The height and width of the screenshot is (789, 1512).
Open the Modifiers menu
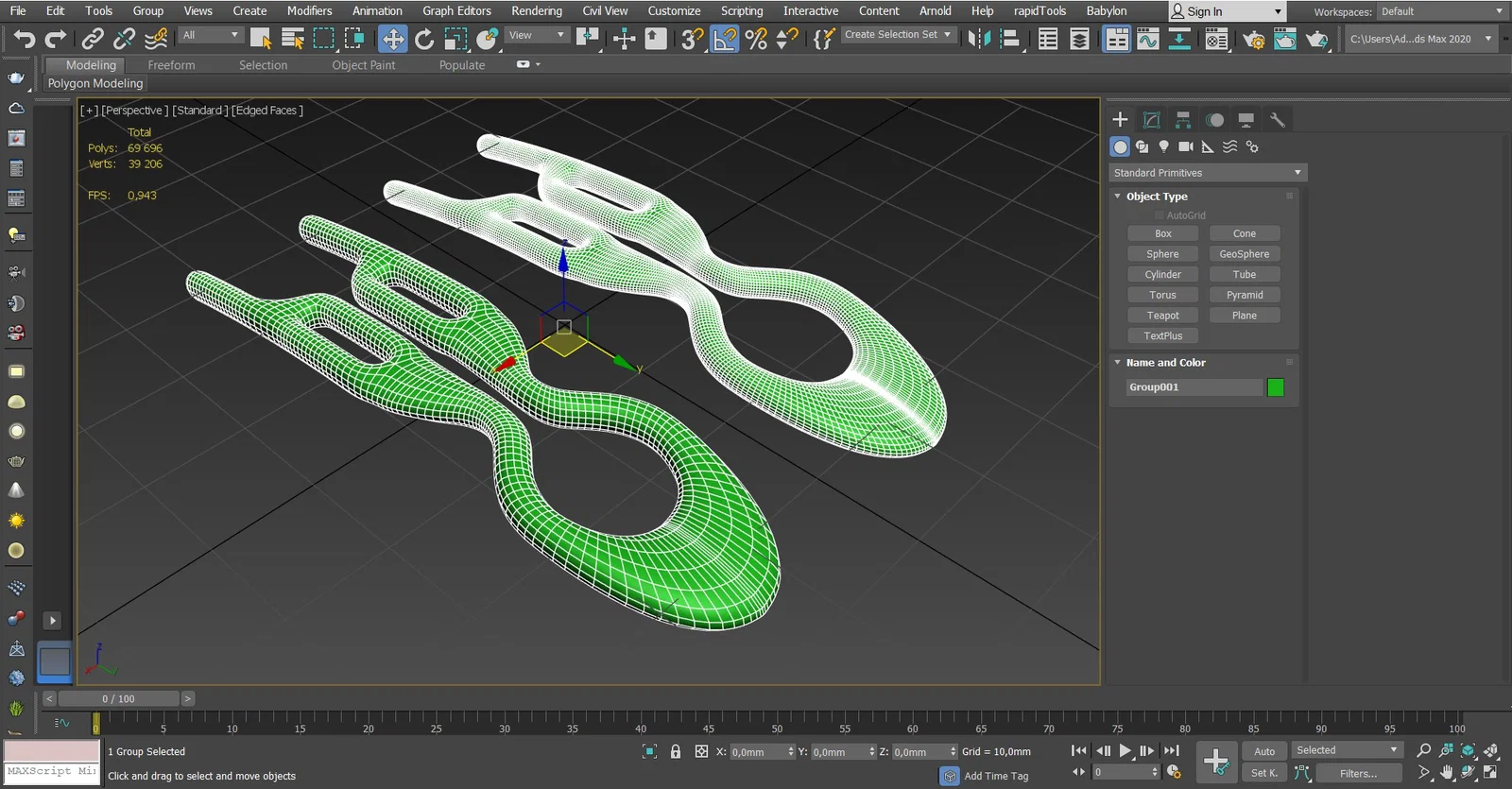[x=309, y=11]
